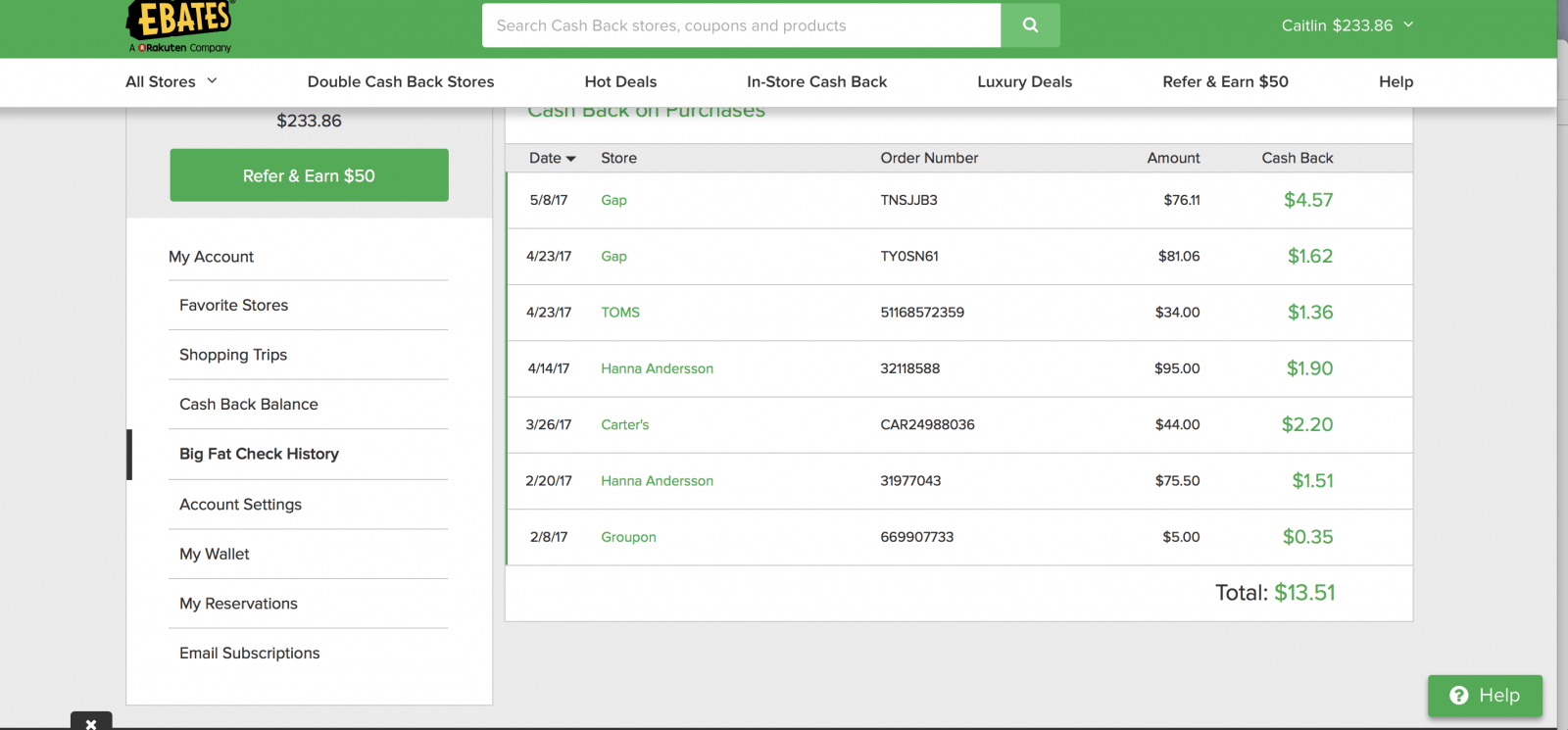Click the Total $13.51 amount

pos(1304,593)
